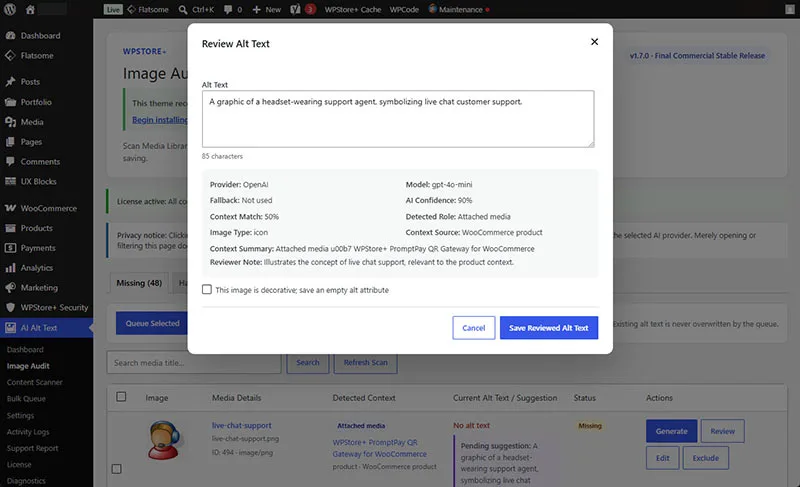Open Bulk Queue submenu item

tap(26, 399)
